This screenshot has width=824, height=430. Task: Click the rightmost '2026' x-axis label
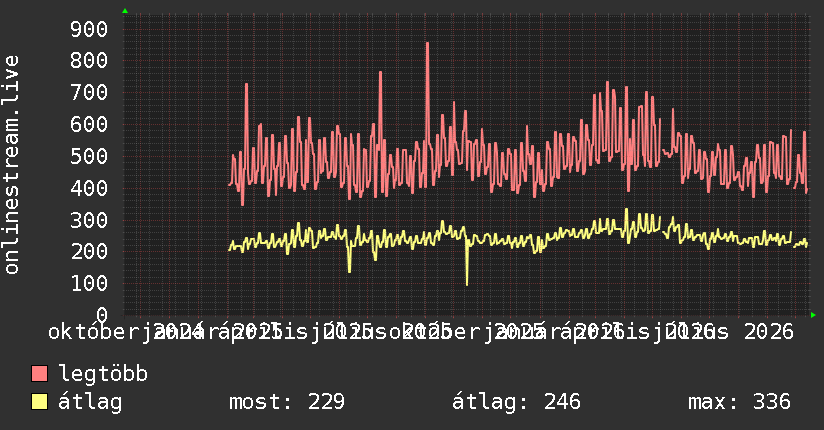[x=769, y=332]
